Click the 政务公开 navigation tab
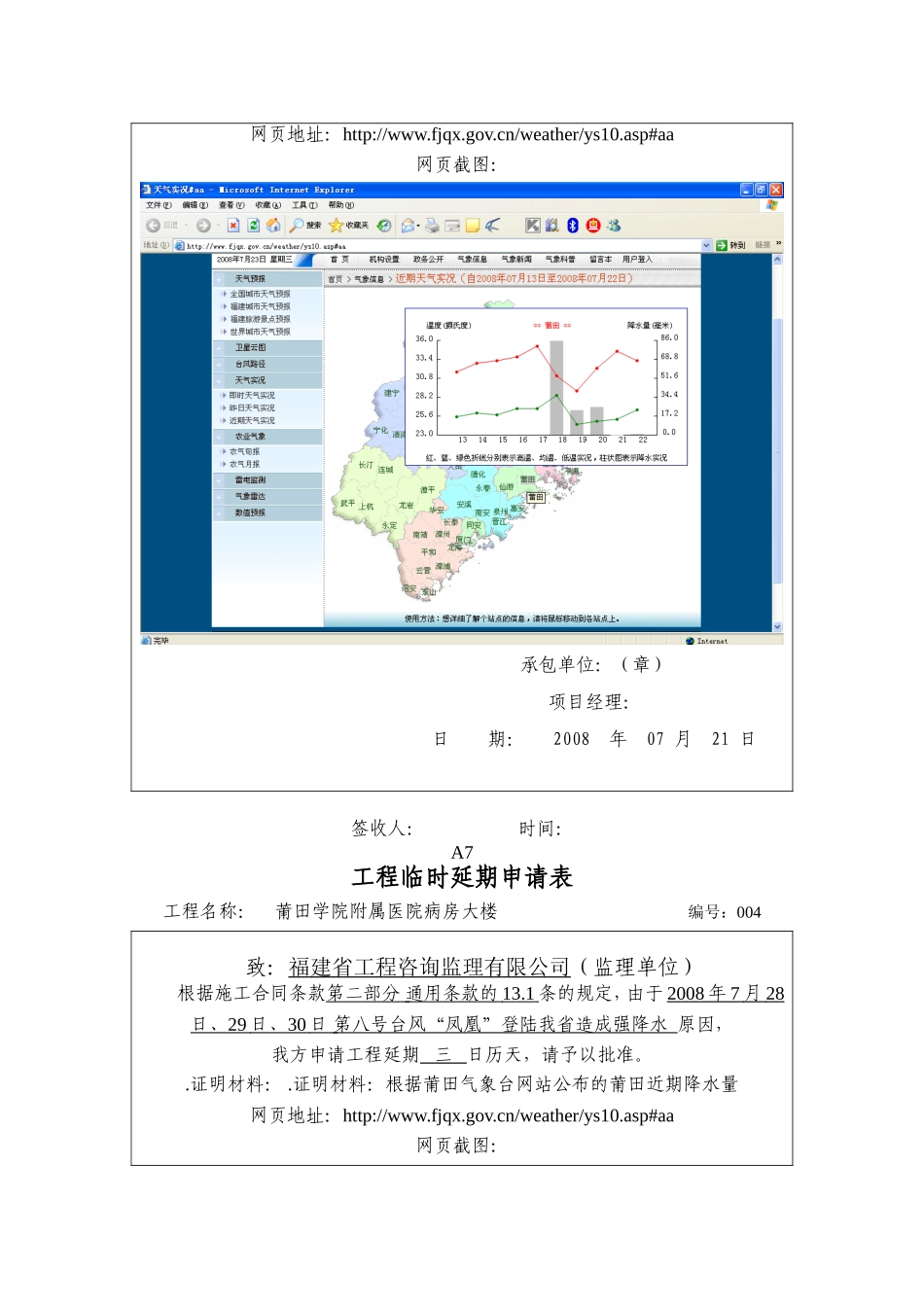 (428, 260)
